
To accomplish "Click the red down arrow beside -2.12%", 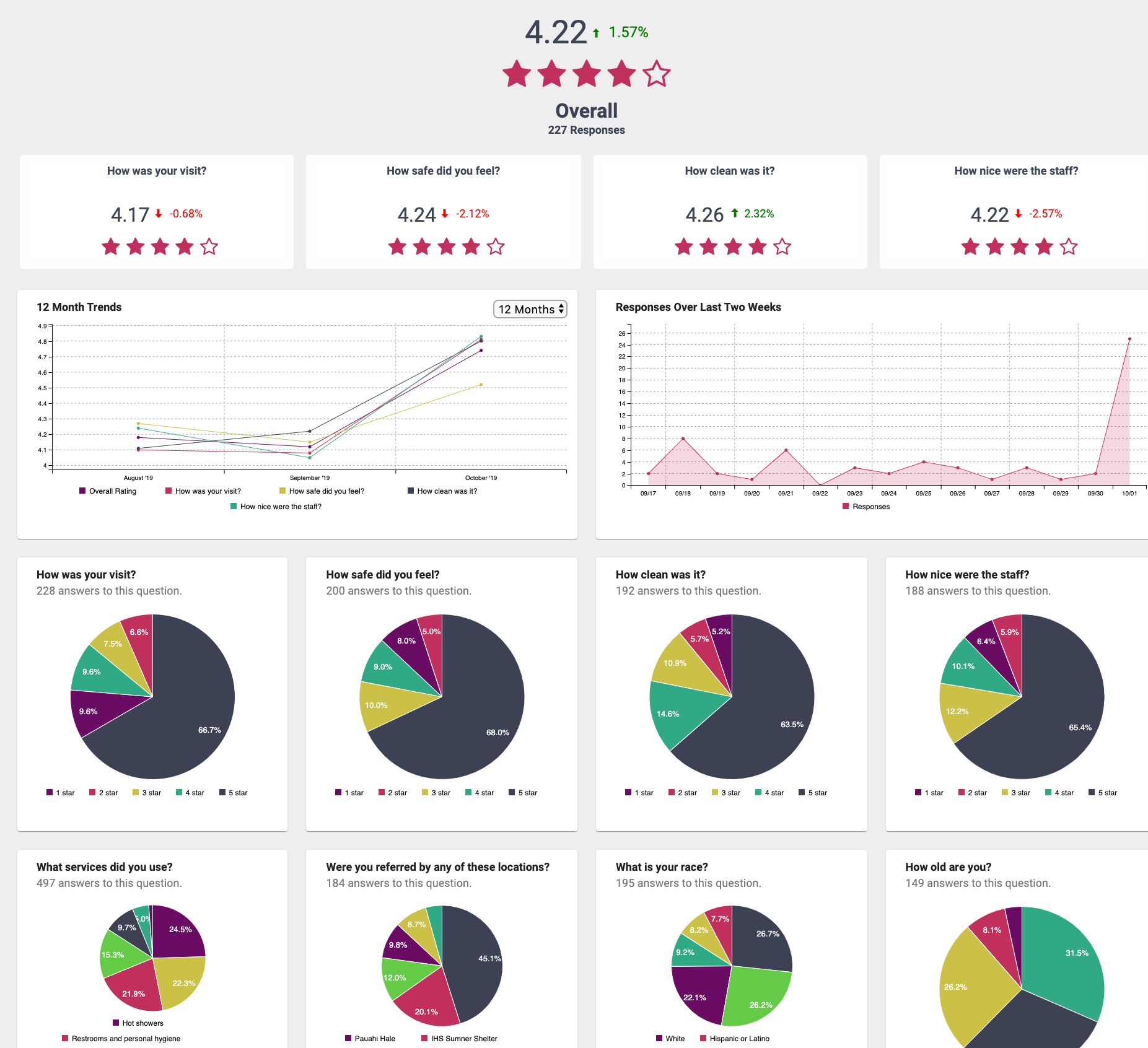I will coord(444,214).
